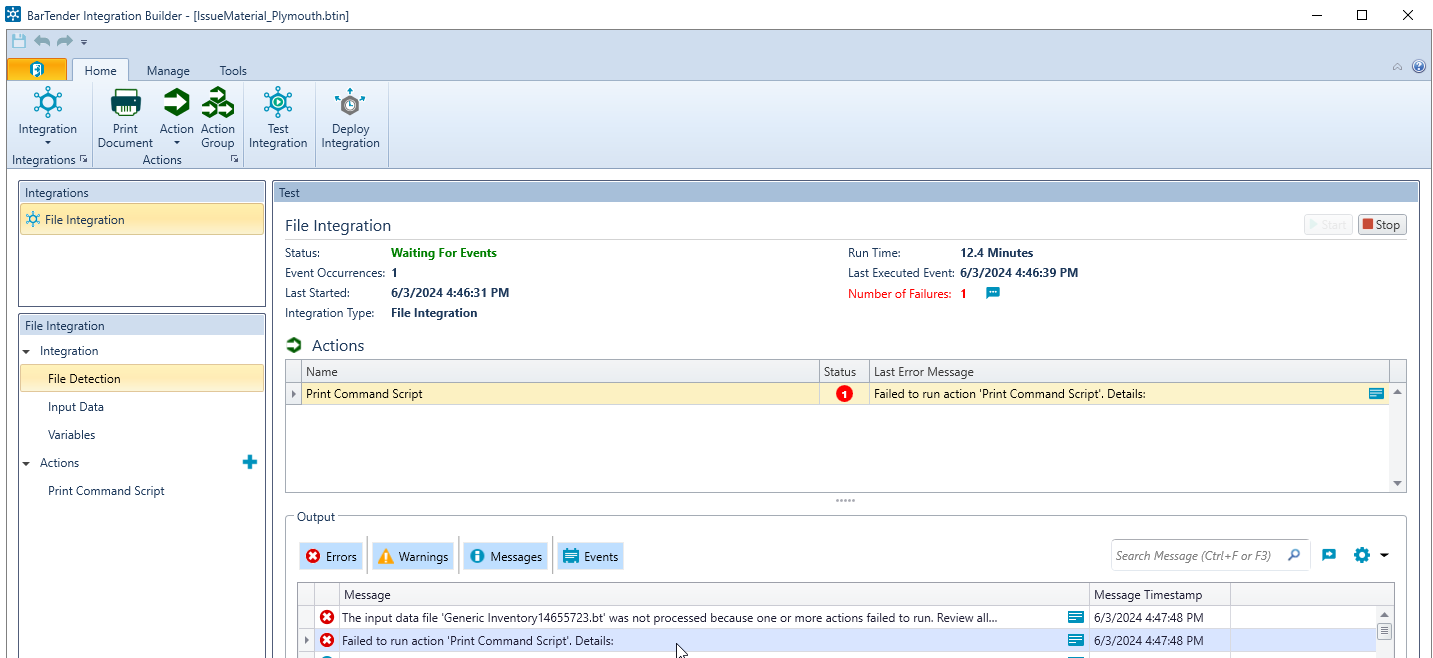Open full error message icon in Actions table
Screen dimensions: 1433x658
coord(1376,394)
